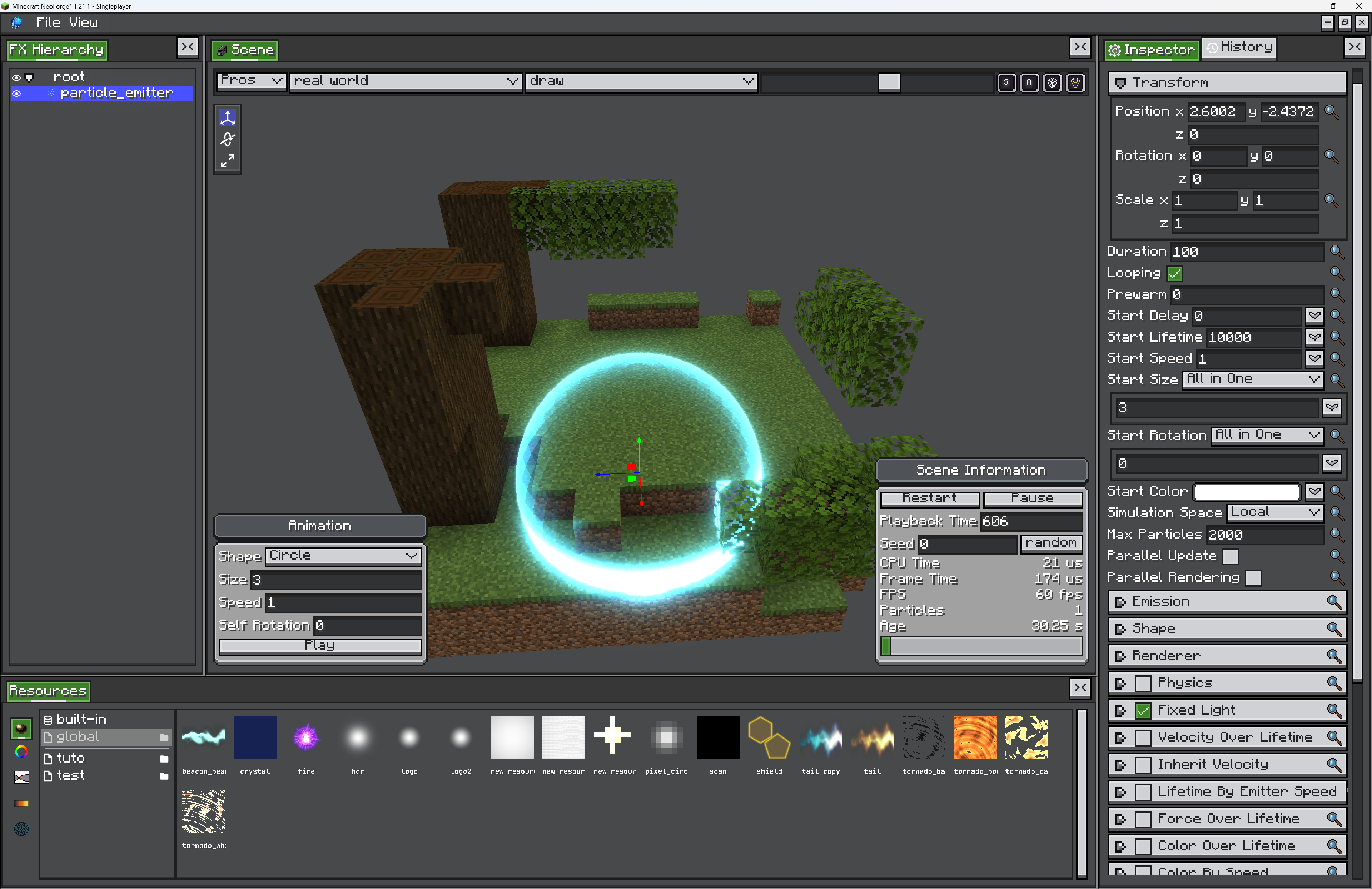This screenshot has height=889, width=1372.
Task: Enable the Physics module checkbox
Action: tap(1143, 683)
